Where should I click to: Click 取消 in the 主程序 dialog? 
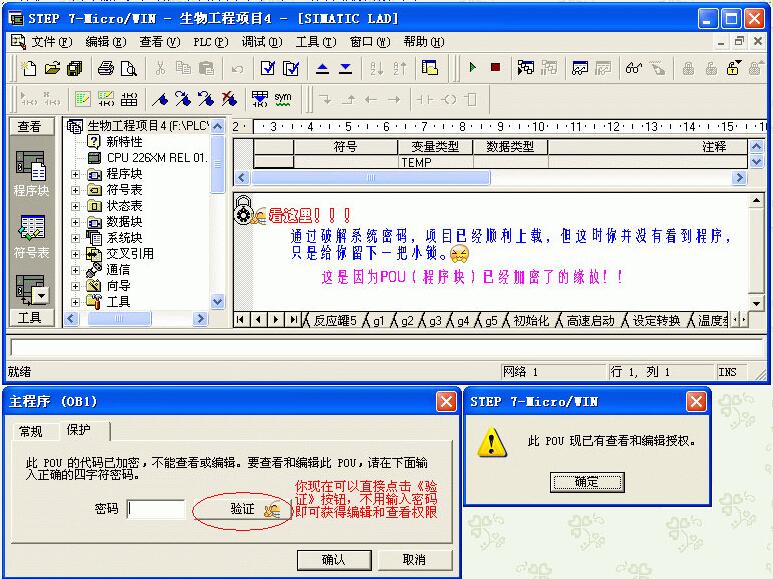[414, 560]
